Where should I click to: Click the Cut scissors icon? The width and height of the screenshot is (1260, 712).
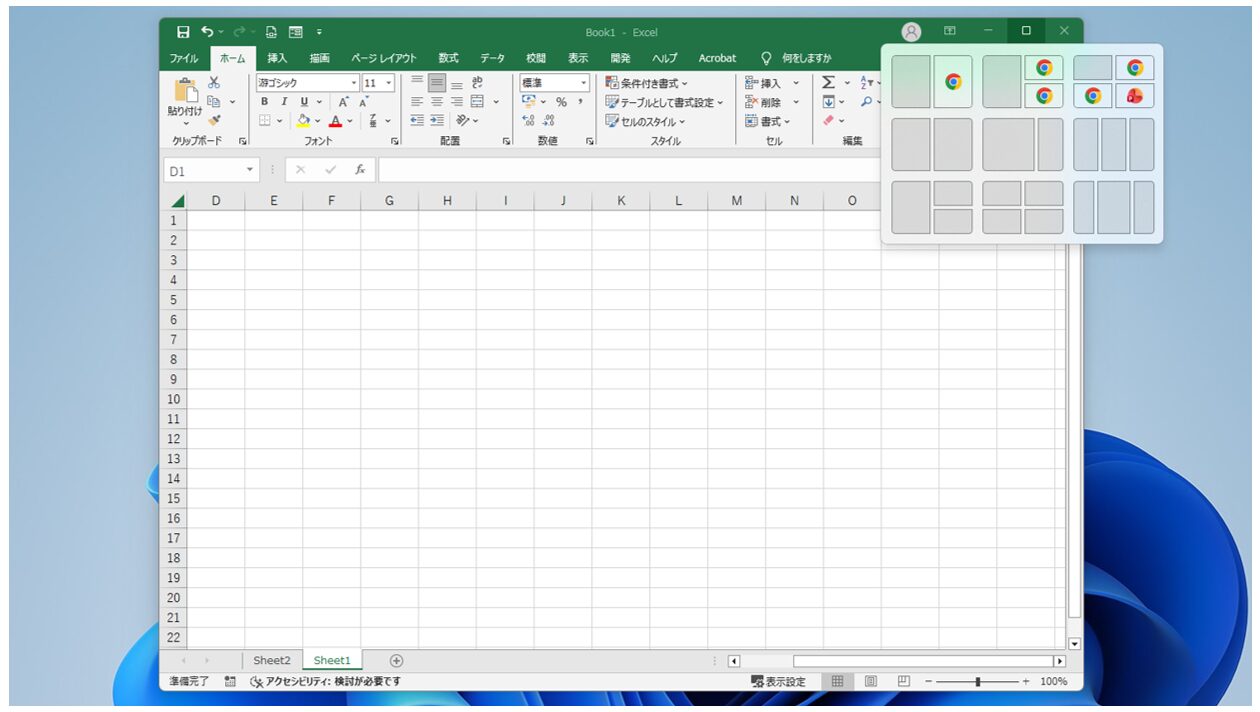213,83
